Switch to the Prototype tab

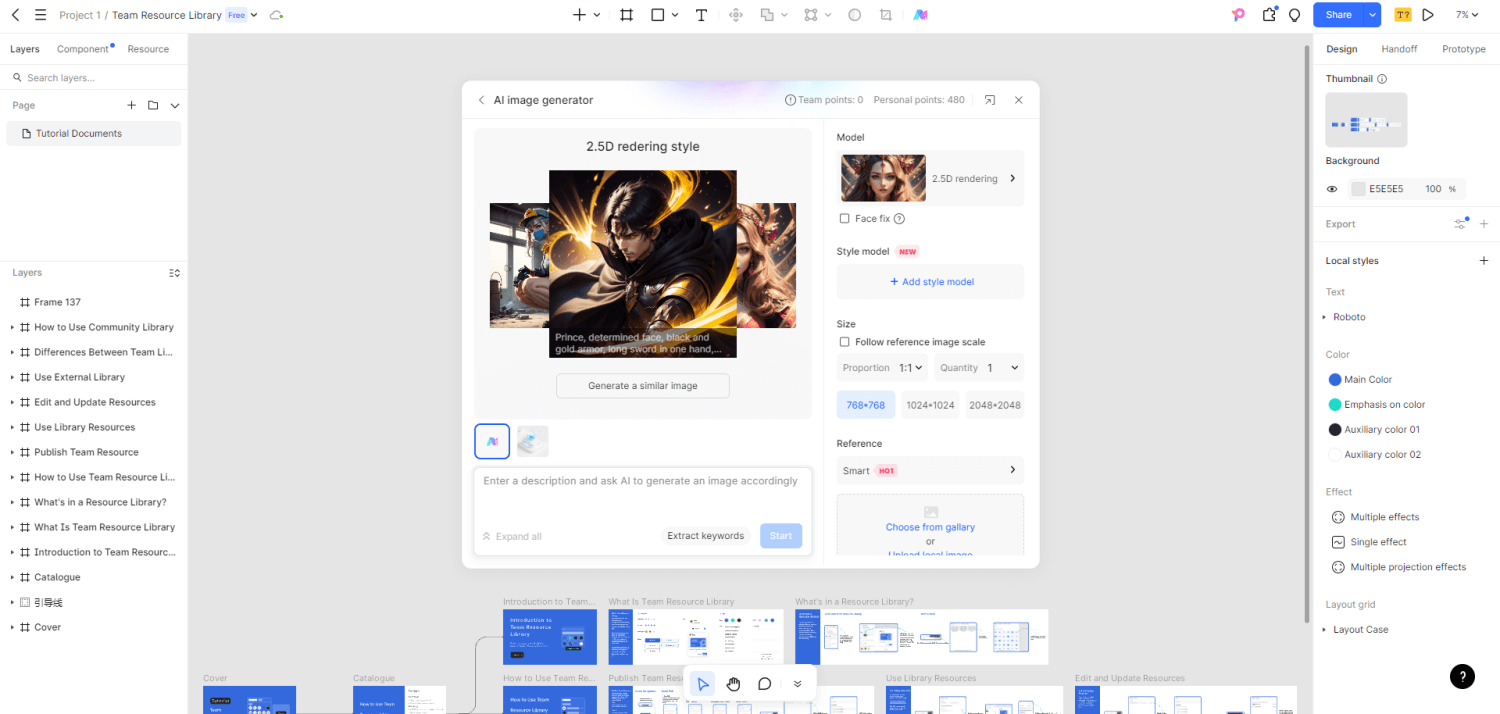(x=1463, y=48)
